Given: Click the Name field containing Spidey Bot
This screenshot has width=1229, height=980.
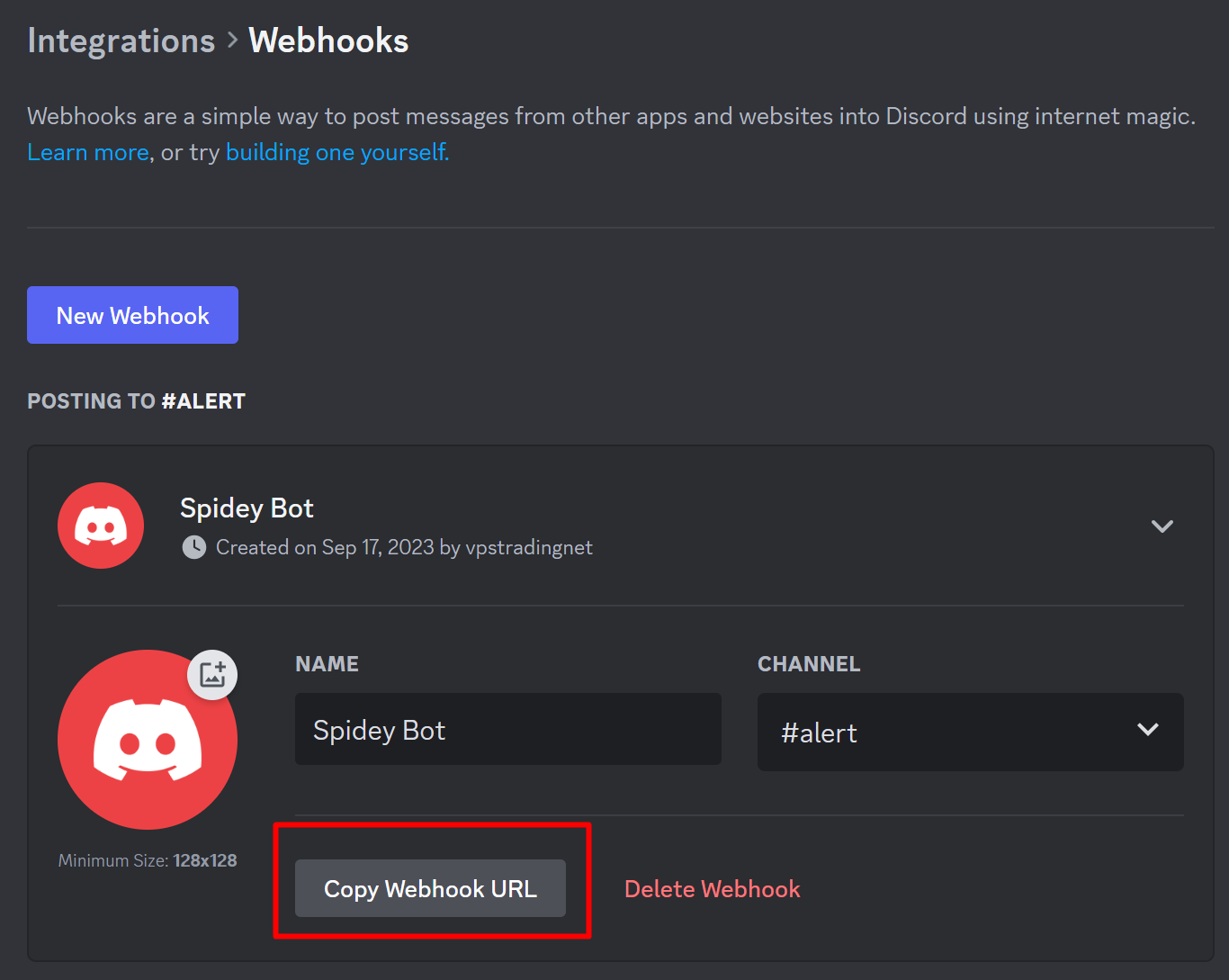Looking at the screenshot, I should coord(508,729).
